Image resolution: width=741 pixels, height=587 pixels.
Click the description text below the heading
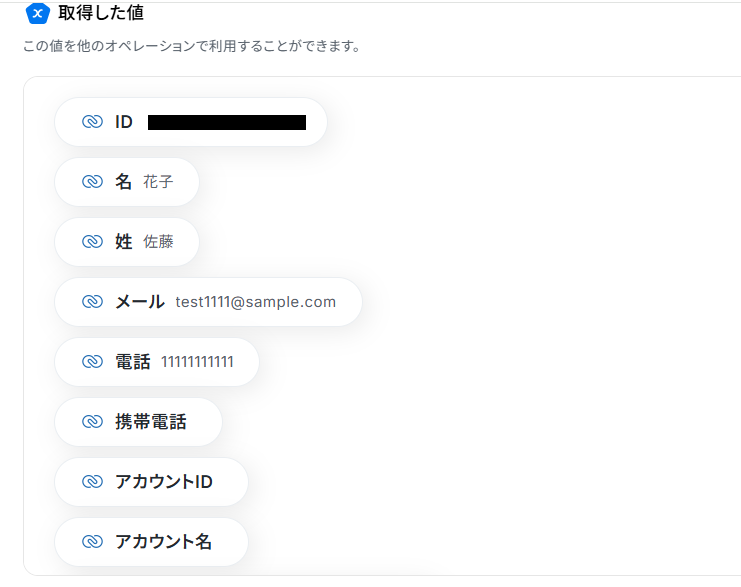191,47
